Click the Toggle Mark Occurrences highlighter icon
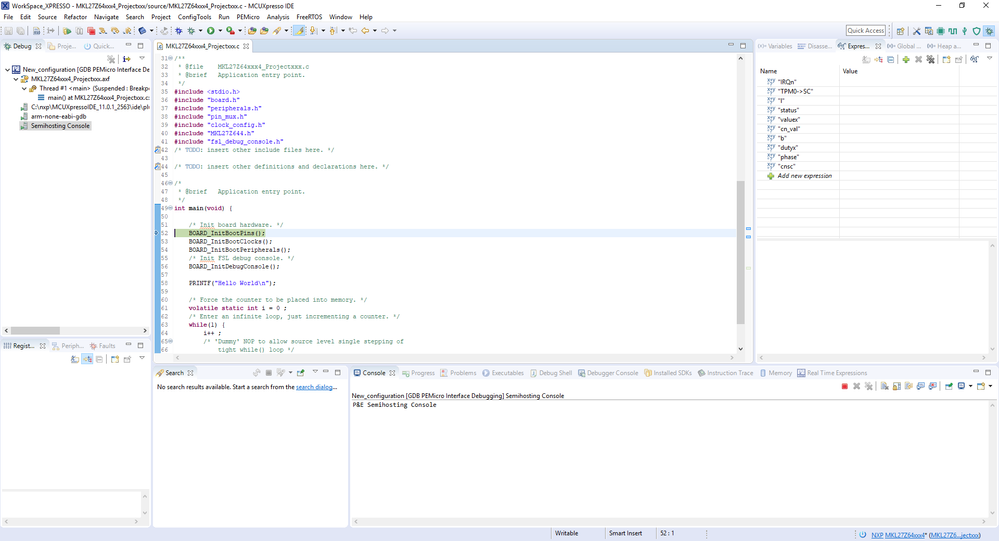Screen dimensions: 999x541 pos(299,31)
